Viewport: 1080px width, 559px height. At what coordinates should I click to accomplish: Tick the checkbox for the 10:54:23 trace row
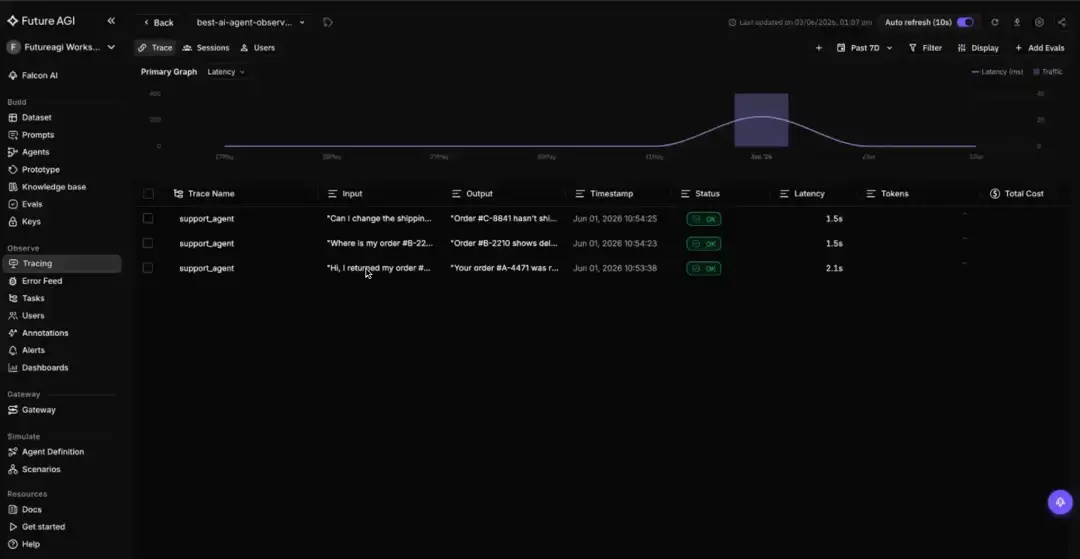pos(147,243)
